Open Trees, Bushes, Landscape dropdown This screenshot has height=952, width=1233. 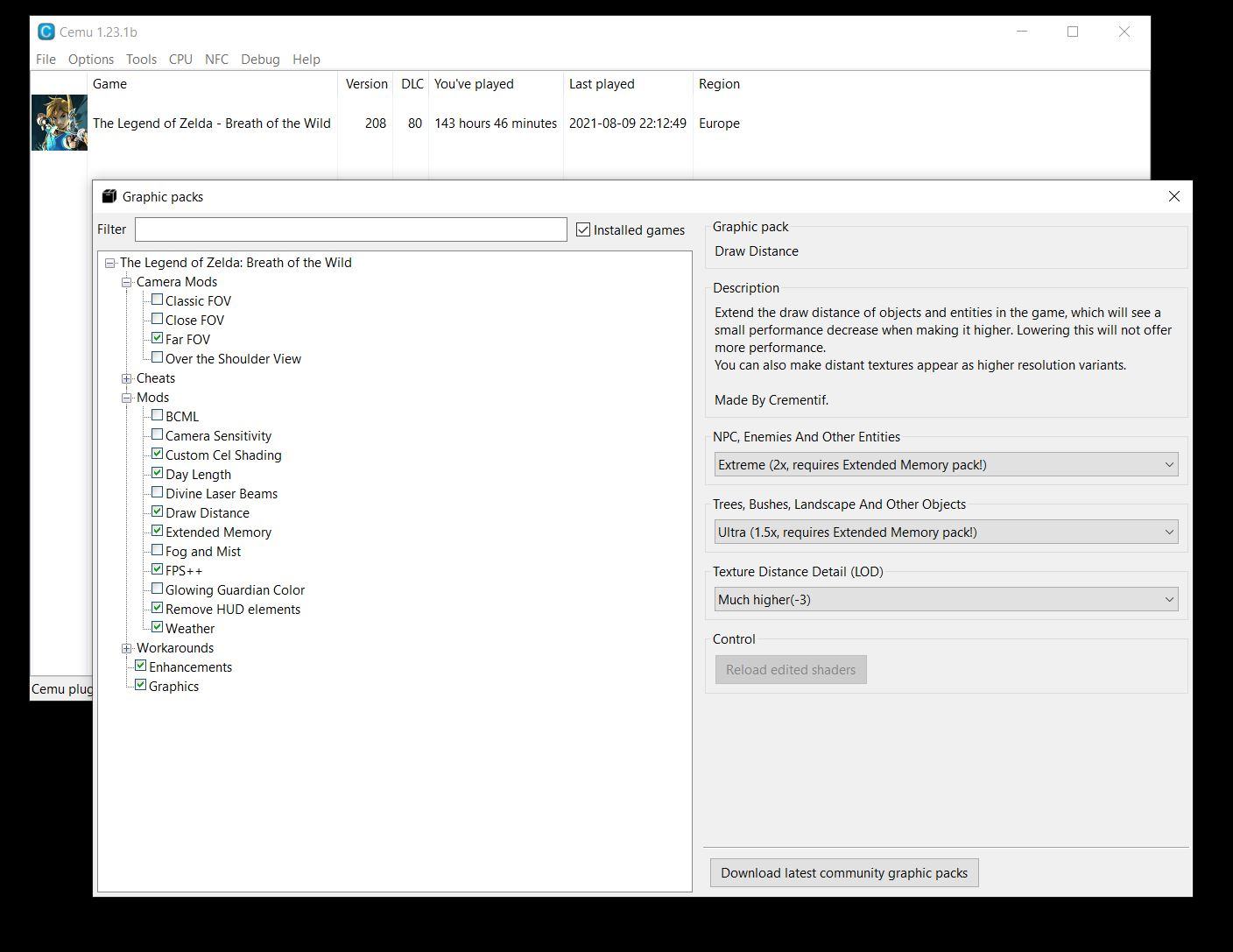[946, 532]
